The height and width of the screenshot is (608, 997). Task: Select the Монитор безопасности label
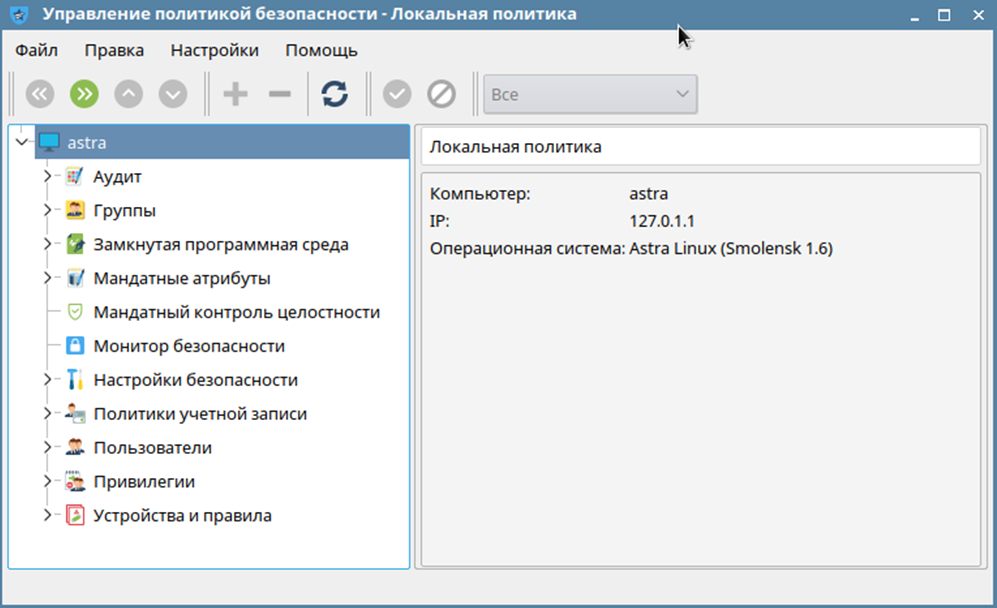tap(189, 346)
